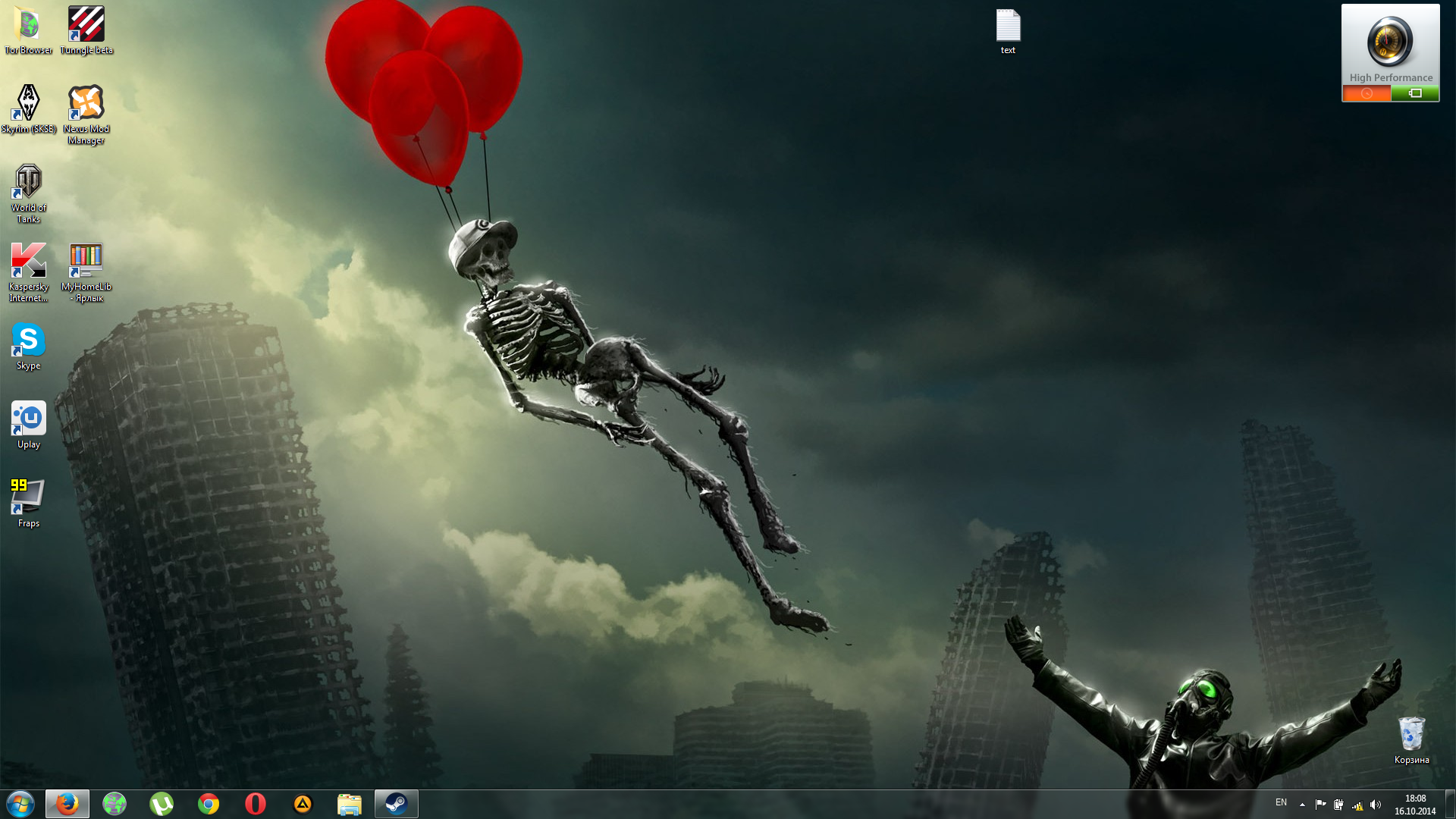Image resolution: width=1456 pixels, height=819 pixels.
Task: Open the volume speaker tray icon
Action: point(1376,805)
